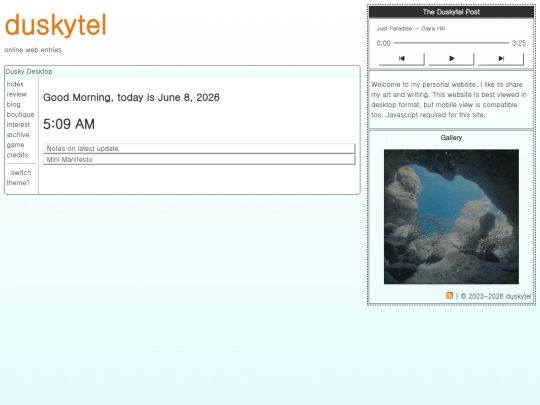Expand the Mini Manifesto section
The height and width of the screenshot is (405, 540).
pos(199,159)
